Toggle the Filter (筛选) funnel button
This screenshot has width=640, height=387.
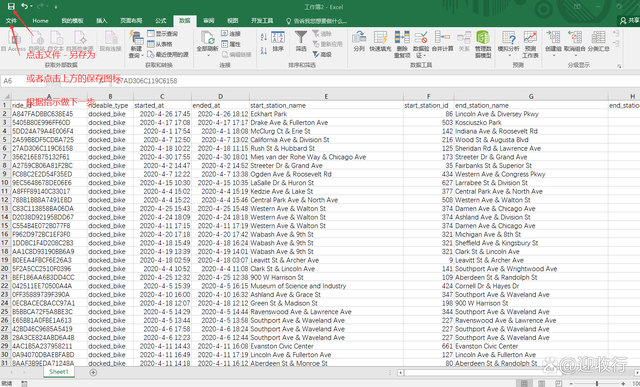point(301,42)
